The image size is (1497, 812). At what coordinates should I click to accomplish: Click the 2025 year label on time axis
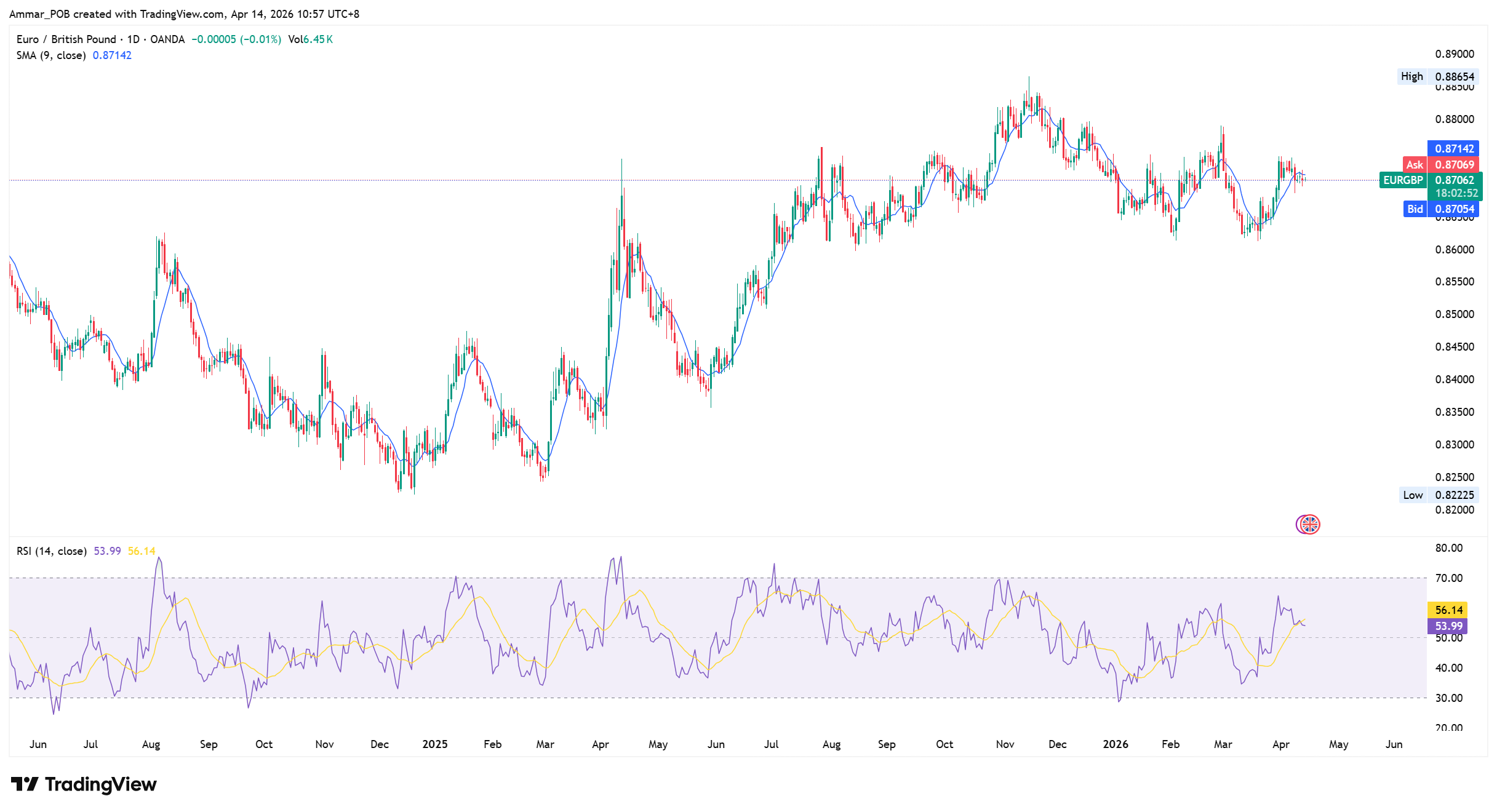click(x=435, y=744)
